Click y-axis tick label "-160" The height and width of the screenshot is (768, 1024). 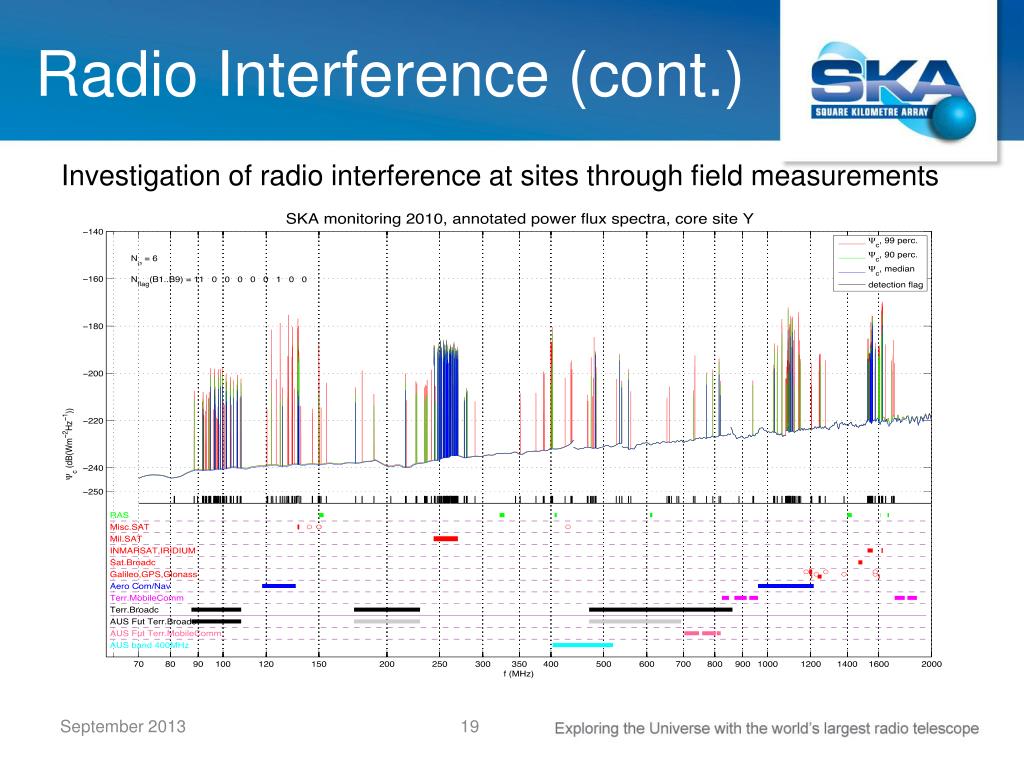(93, 279)
